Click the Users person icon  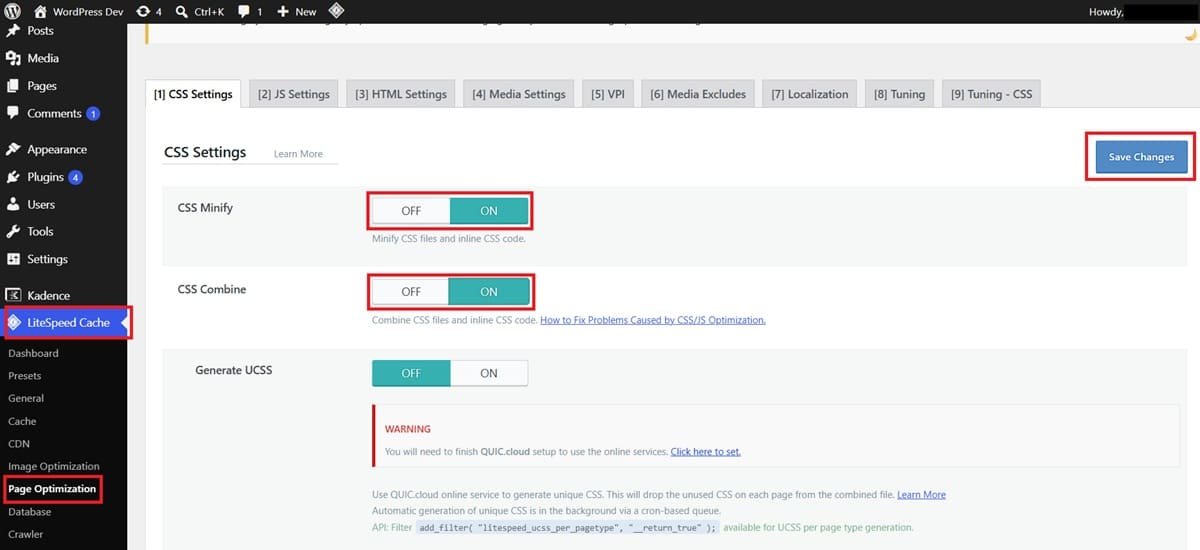[13, 204]
